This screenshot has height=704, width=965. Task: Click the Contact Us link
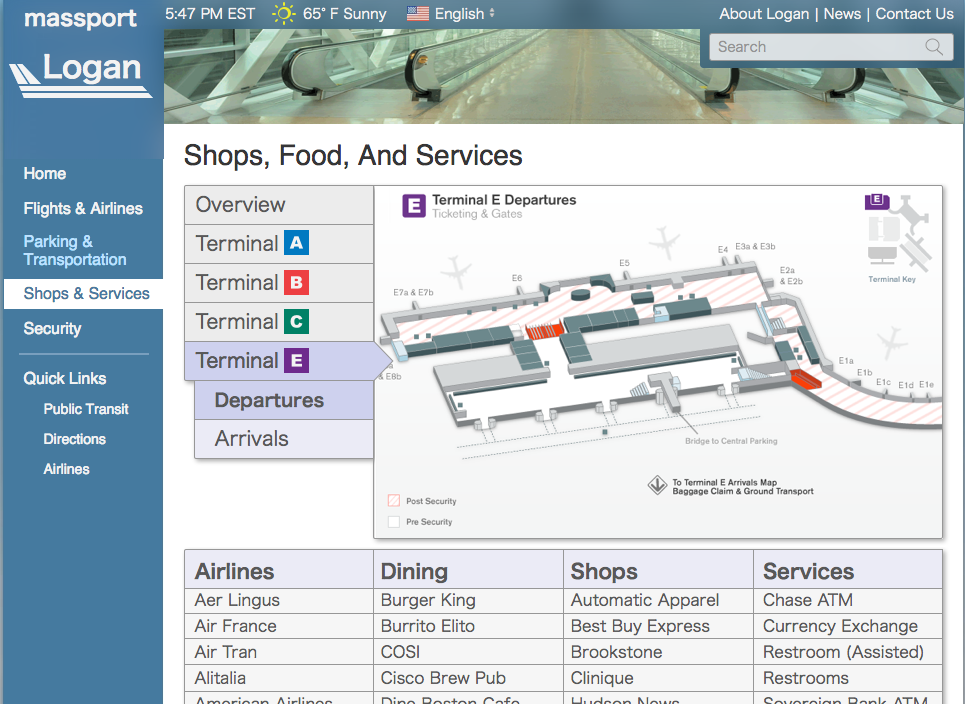[914, 14]
